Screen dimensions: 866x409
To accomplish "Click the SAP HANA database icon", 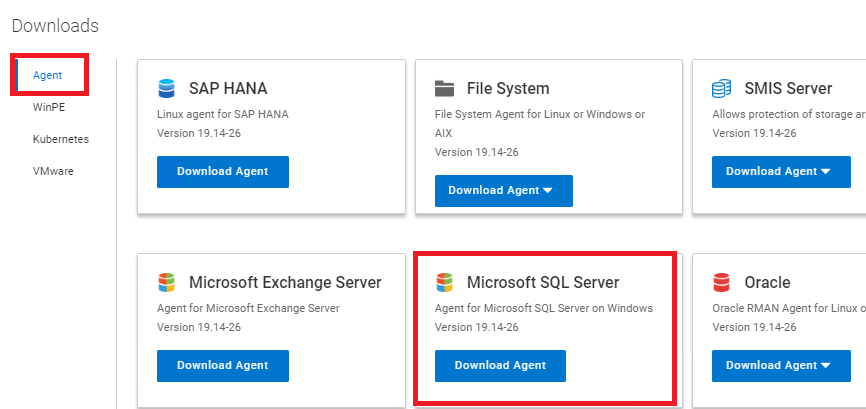I will click(x=167, y=87).
